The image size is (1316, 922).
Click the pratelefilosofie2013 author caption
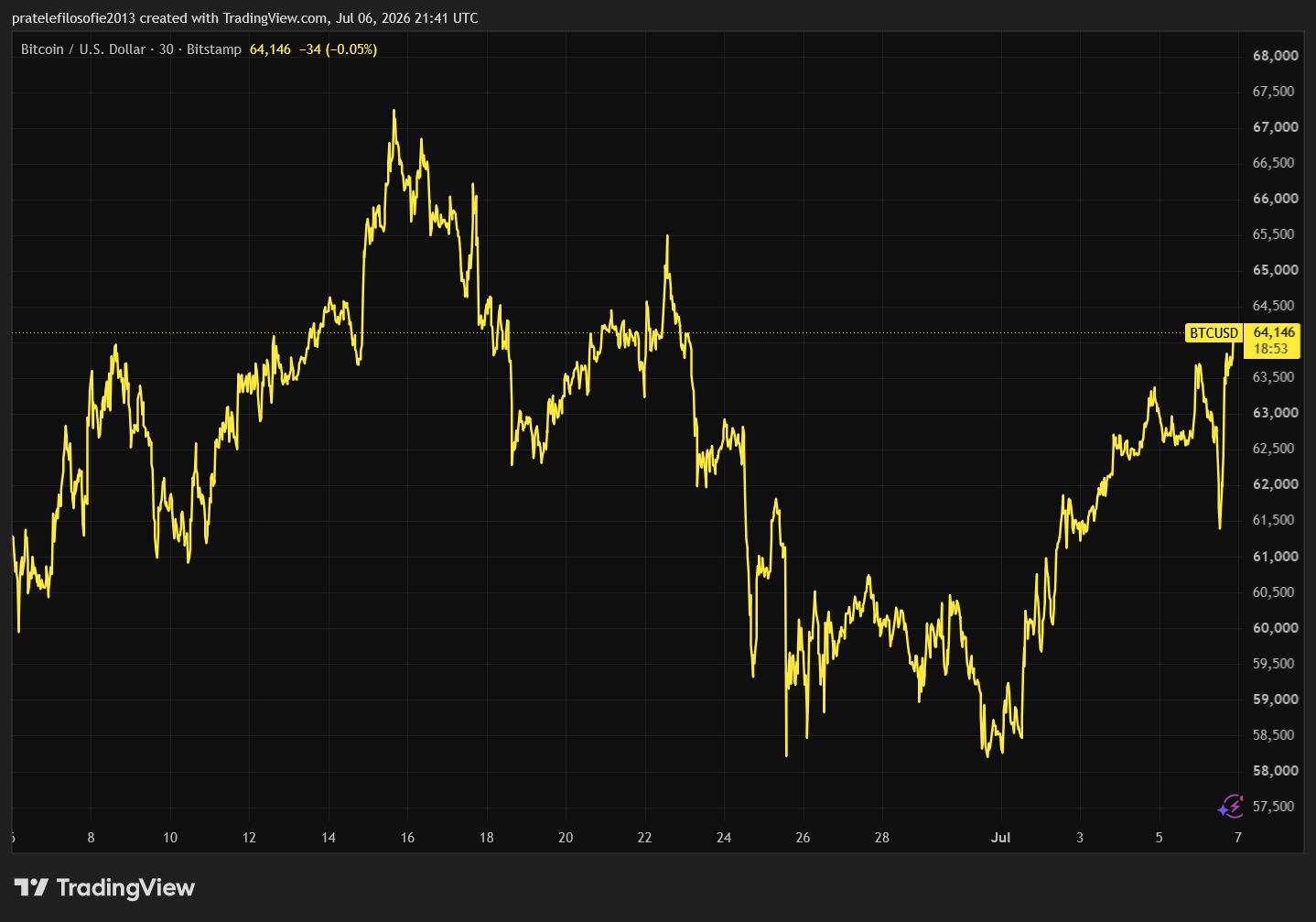[73, 18]
